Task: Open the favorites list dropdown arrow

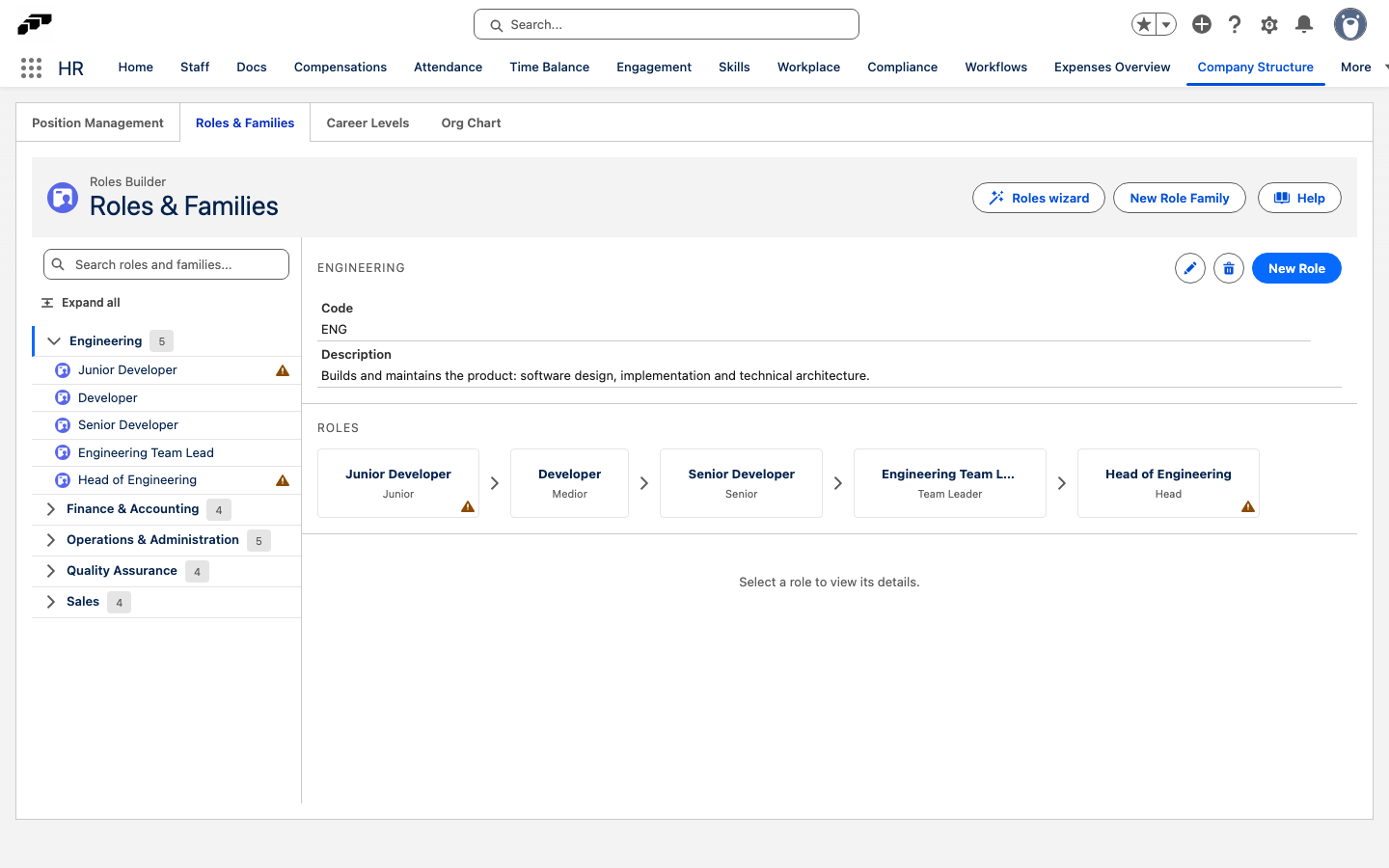Action: [x=1166, y=24]
